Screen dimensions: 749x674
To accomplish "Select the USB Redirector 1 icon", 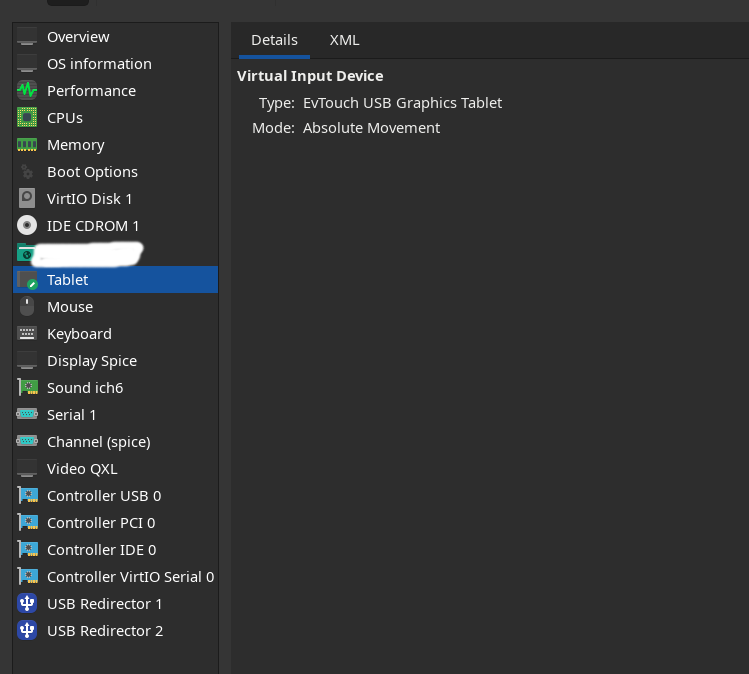I will pyautogui.click(x=27, y=604).
